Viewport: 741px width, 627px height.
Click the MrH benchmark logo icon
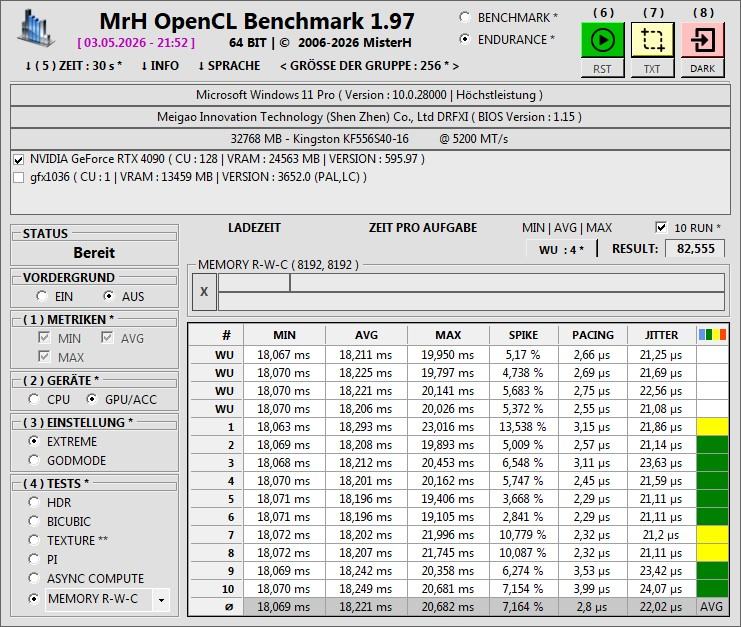[x=35, y=28]
